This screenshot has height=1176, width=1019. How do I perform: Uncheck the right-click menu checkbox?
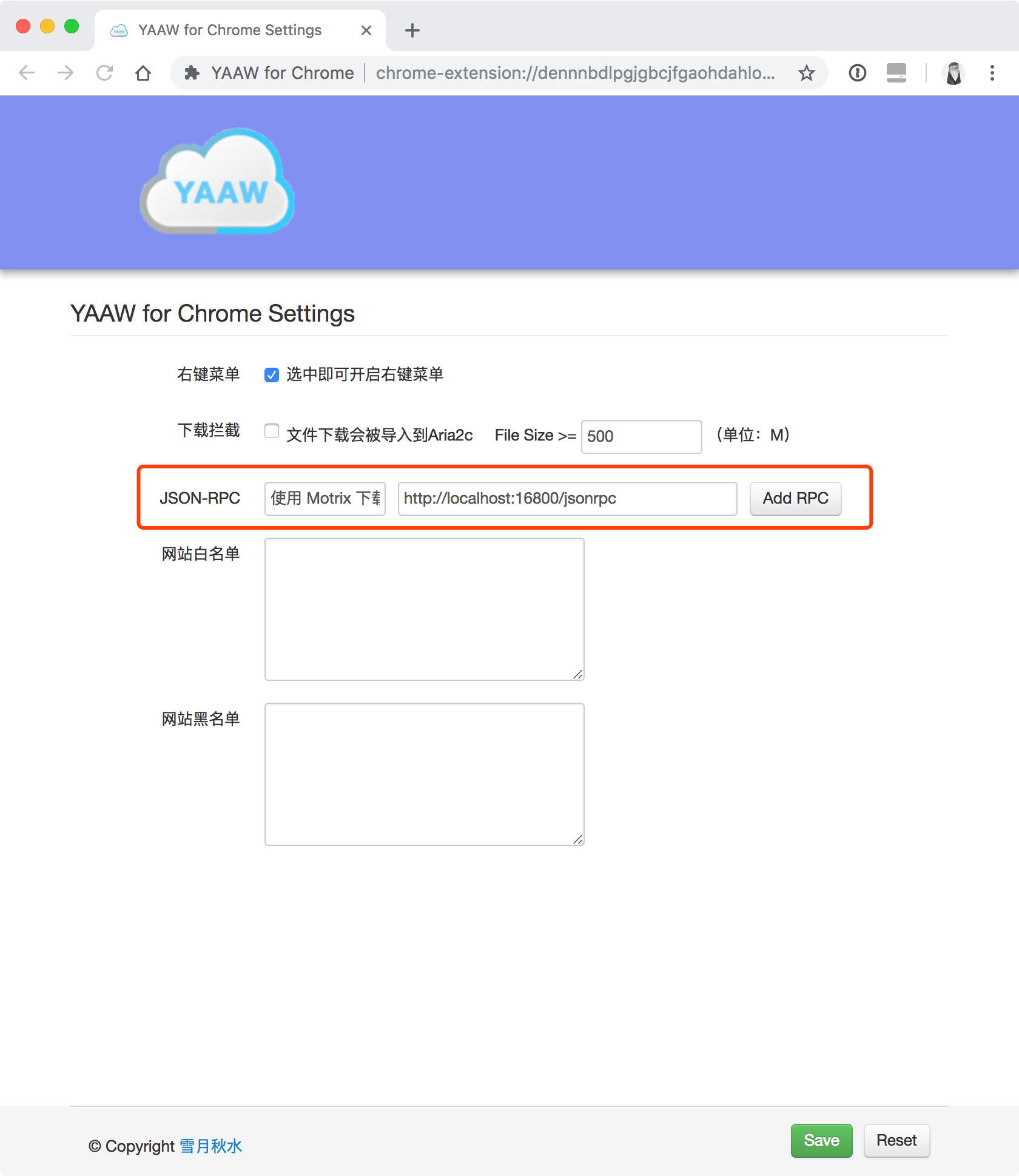pyautogui.click(x=272, y=375)
